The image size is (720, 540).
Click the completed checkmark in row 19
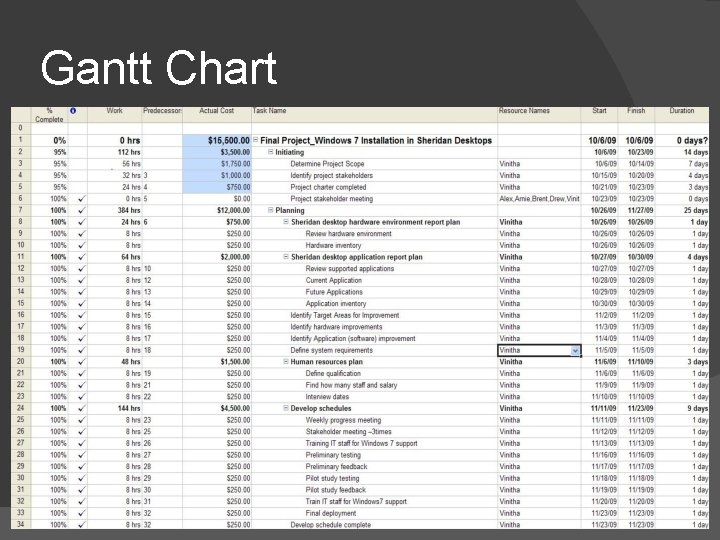[82, 350]
